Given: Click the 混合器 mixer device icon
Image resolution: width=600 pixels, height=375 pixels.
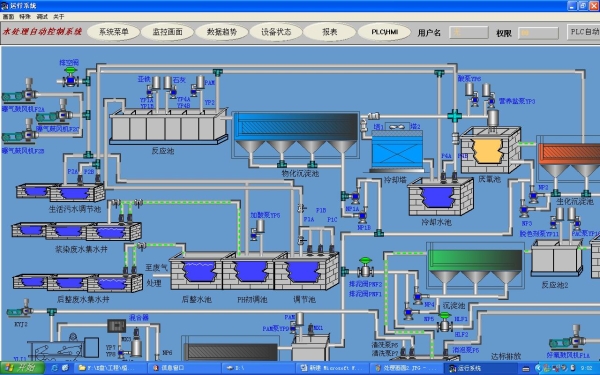Looking at the screenshot, I should 116,326.
